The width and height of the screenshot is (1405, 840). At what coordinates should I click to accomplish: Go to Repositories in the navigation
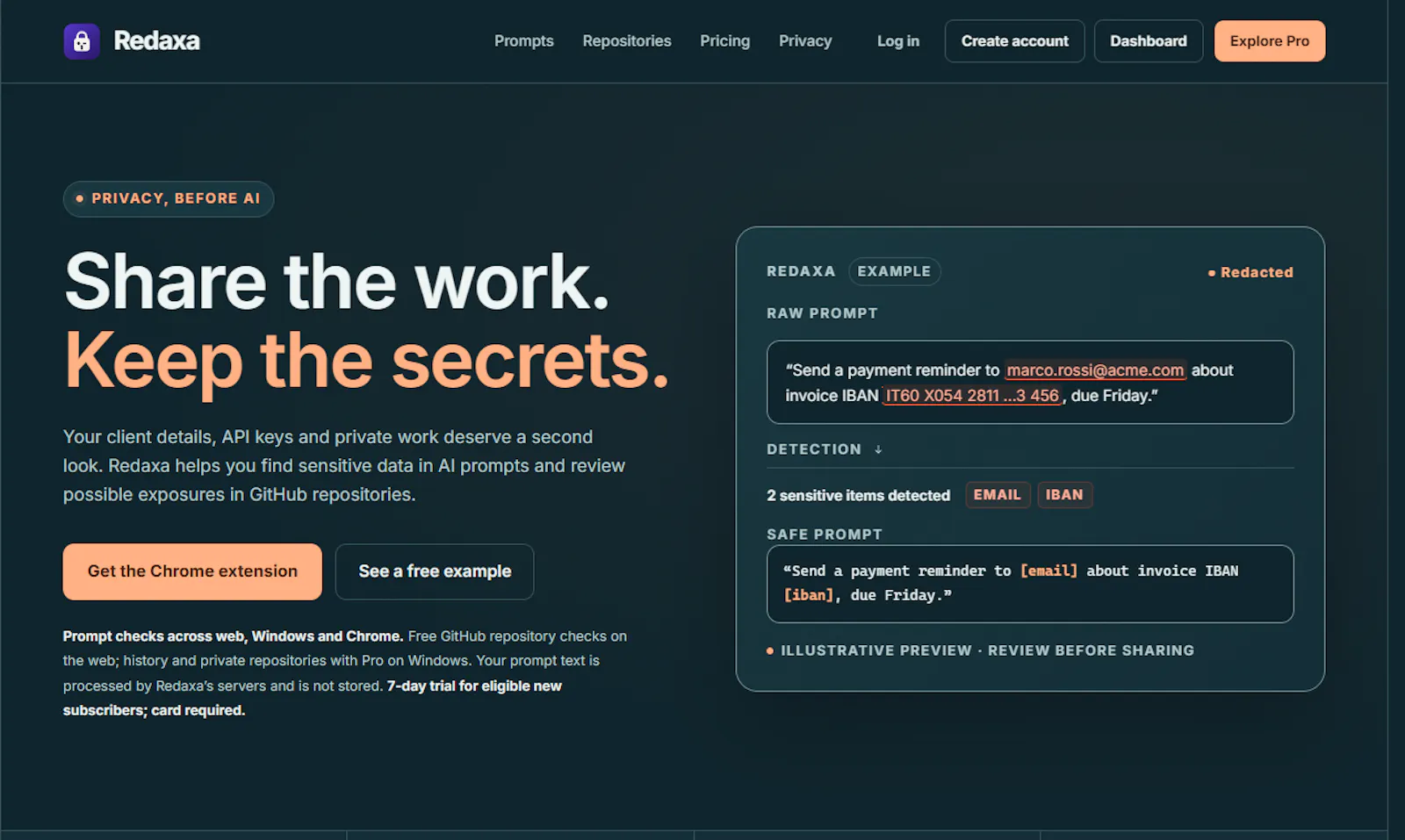[626, 41]
